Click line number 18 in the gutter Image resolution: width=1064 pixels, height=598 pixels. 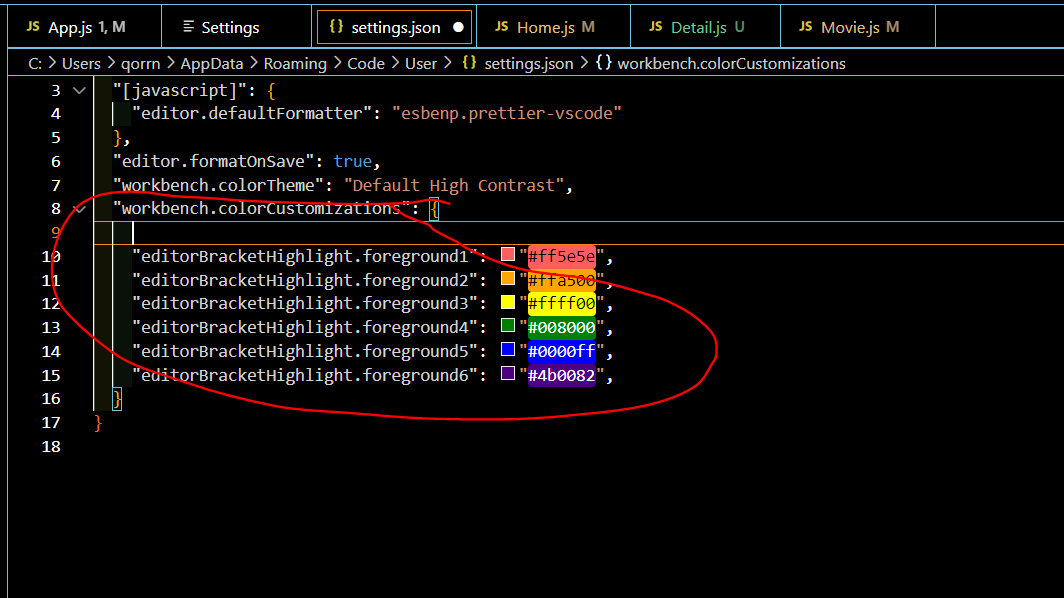click(x=51, y=446)
